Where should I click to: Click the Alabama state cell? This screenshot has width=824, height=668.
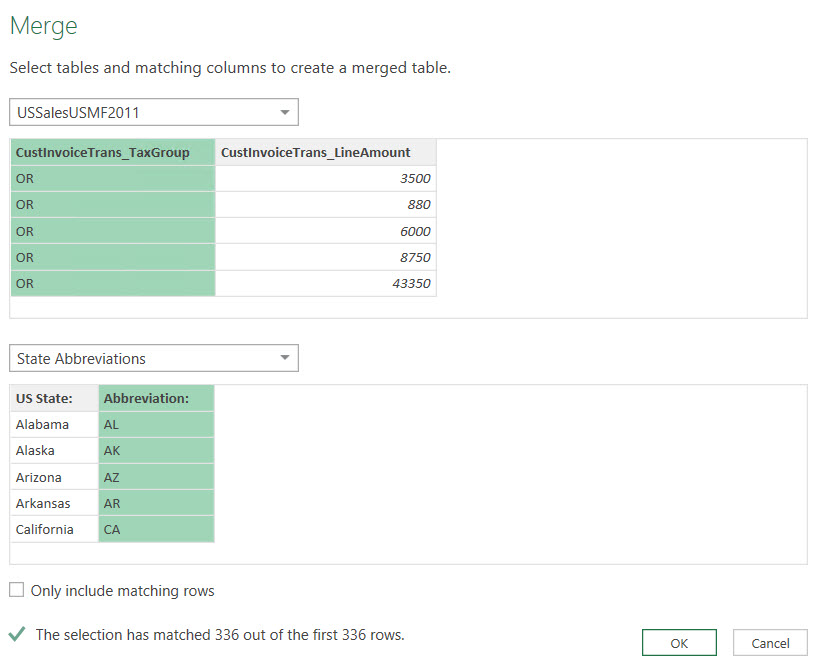click(x=54, y=424)
